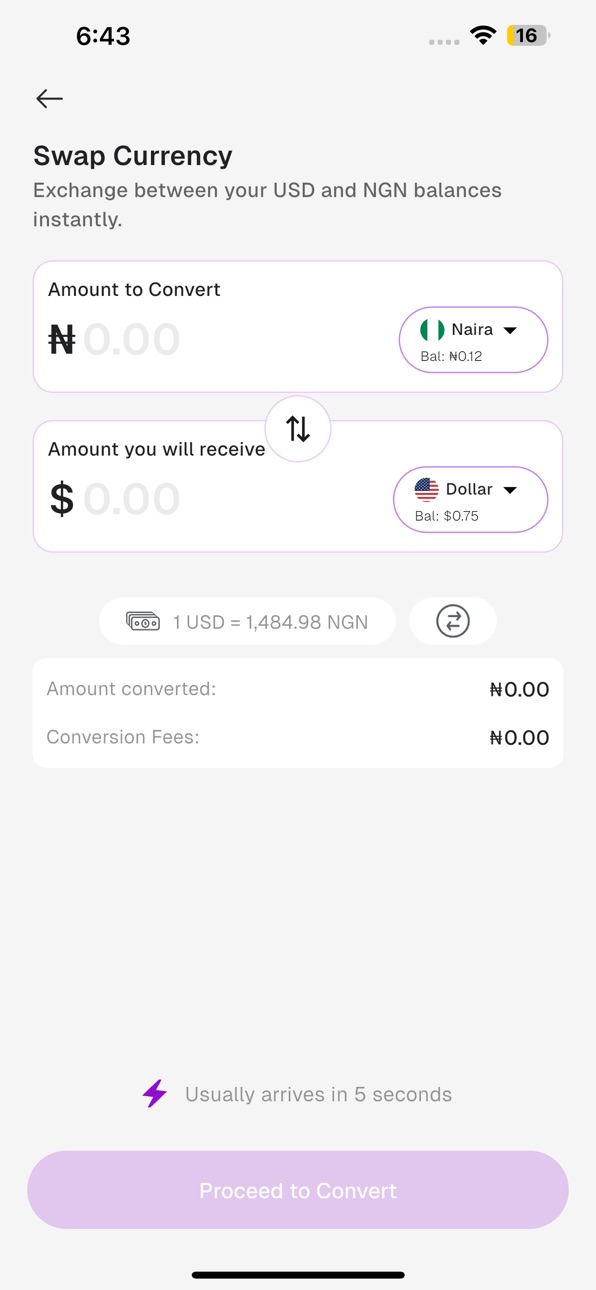596x1290 pixels.
Task: Tap the 1 USD = 1,484.98 NGN pill
Action: (x=247, y=621)
